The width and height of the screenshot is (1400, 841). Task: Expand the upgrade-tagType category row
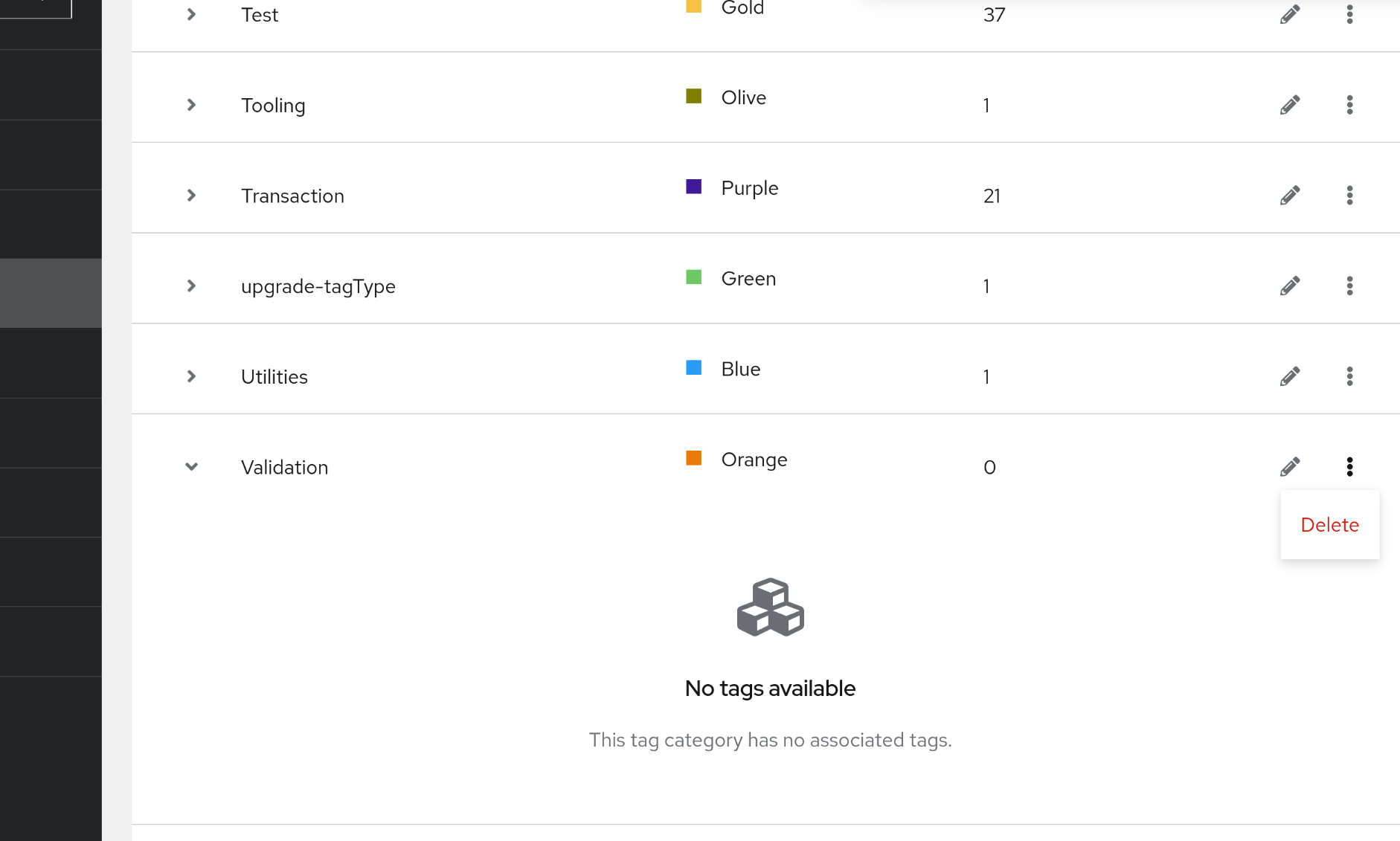191,286
